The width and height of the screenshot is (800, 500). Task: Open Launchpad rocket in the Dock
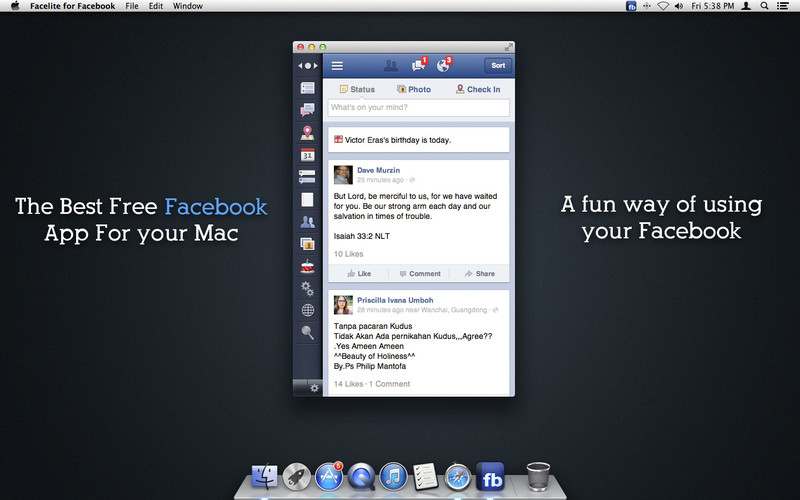[x=296, y=477]
